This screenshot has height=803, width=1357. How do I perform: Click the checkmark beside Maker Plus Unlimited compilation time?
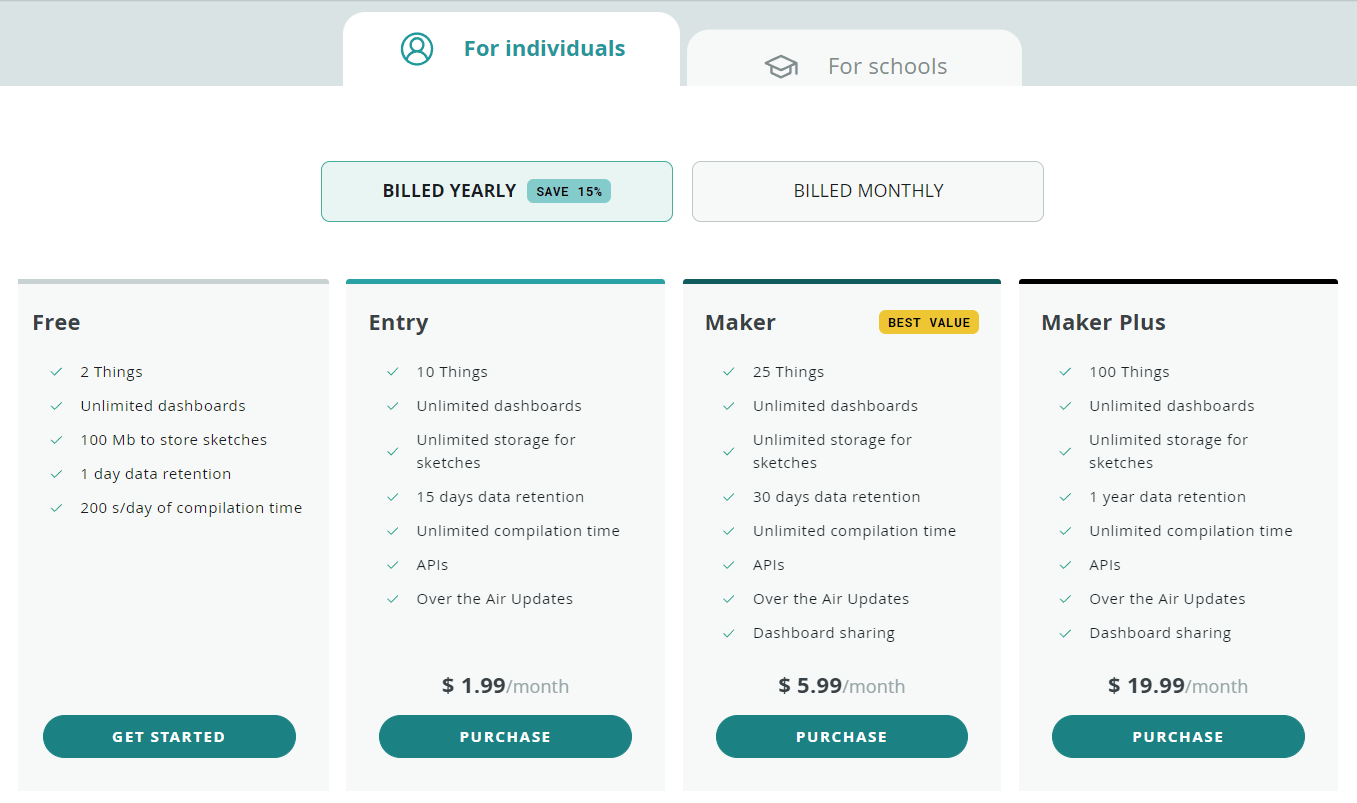1066,531
